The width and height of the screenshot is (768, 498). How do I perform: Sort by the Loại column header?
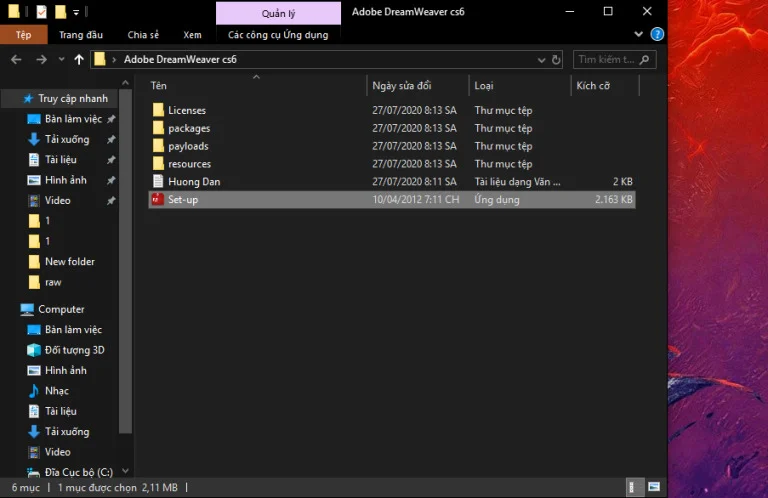click(484, 86)
